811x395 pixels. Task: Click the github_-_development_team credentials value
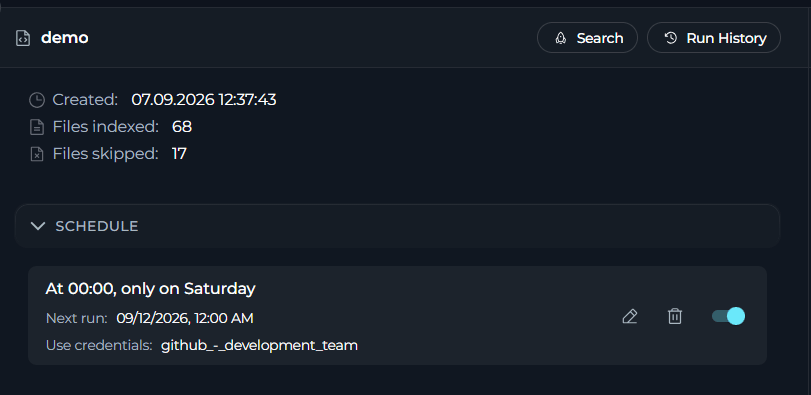(x=259, y=345)
